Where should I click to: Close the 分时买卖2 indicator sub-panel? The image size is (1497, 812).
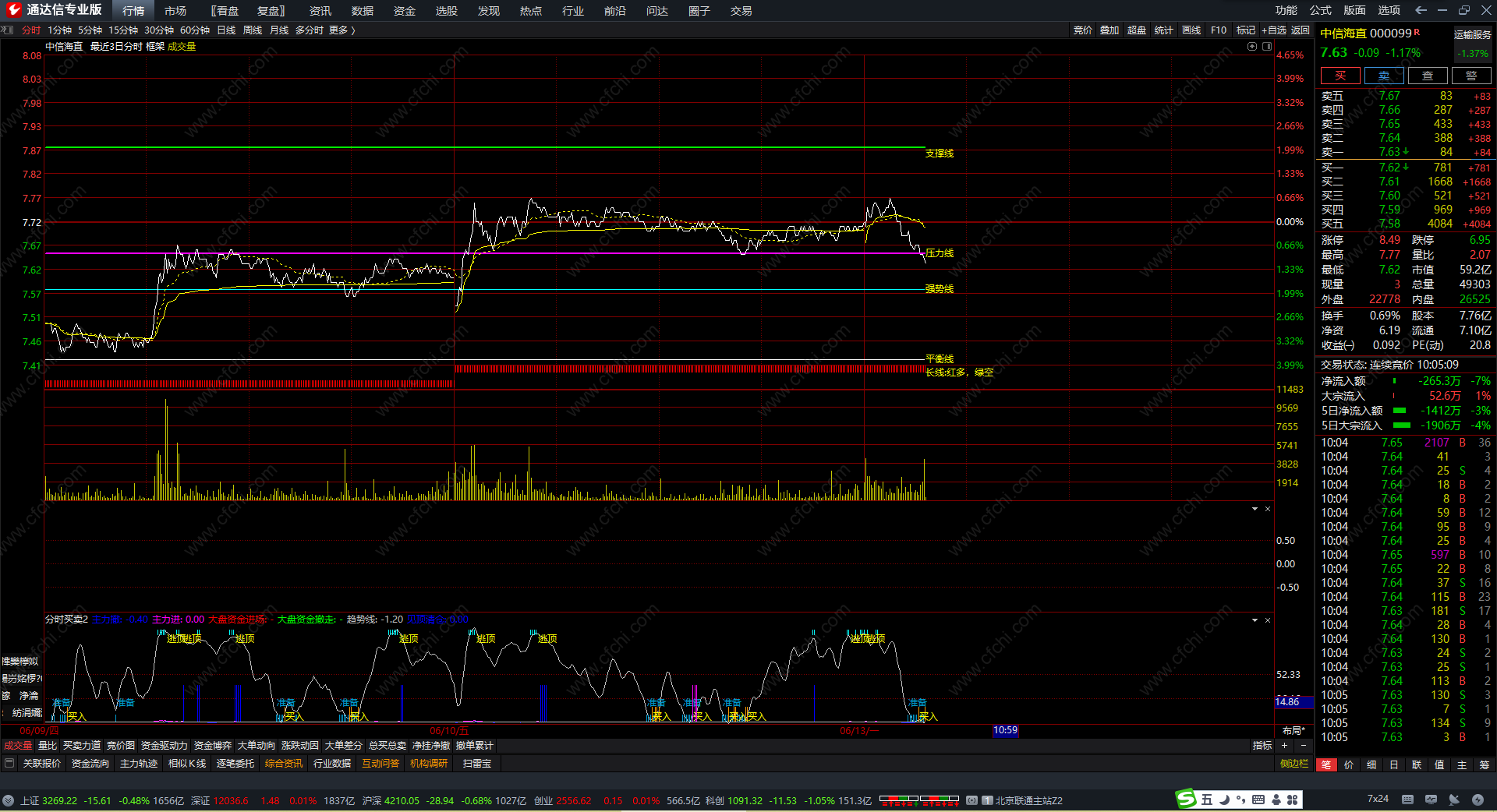1268,620
